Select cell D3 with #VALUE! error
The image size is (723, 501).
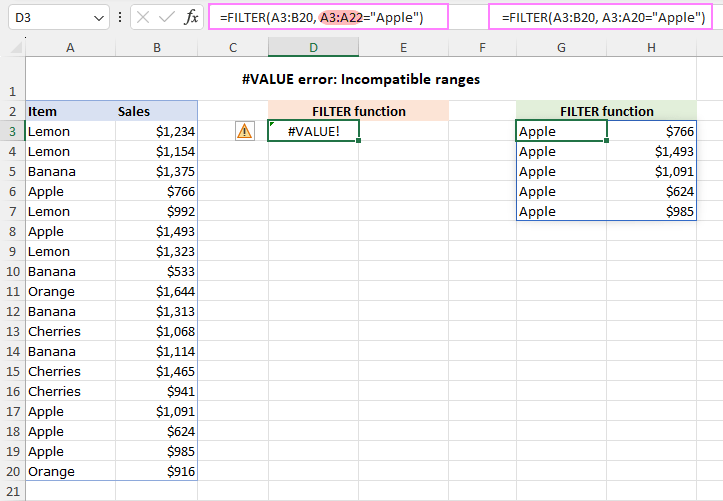313,131
